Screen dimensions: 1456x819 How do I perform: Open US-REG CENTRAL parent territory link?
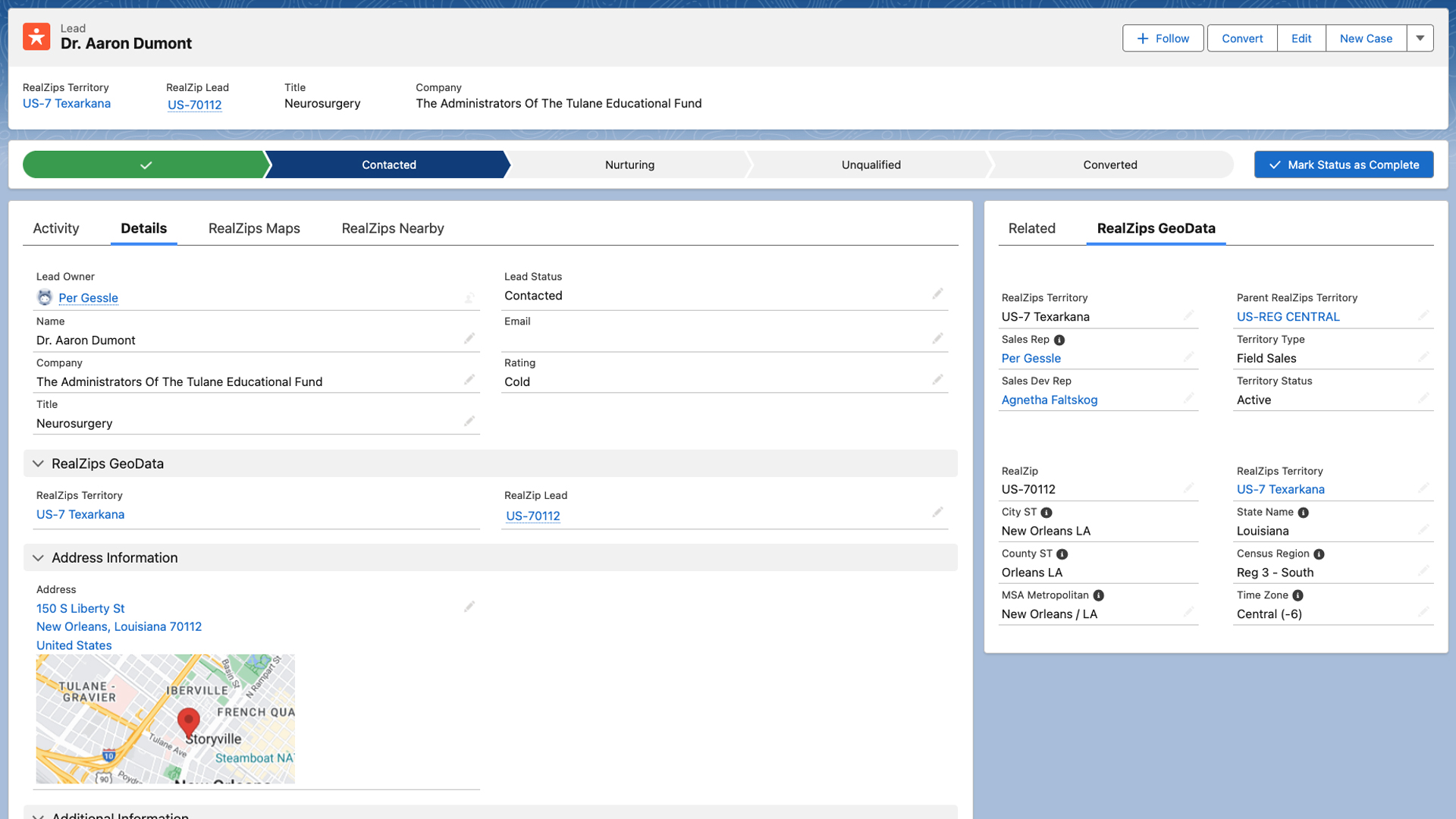(x=1288, y=317)
